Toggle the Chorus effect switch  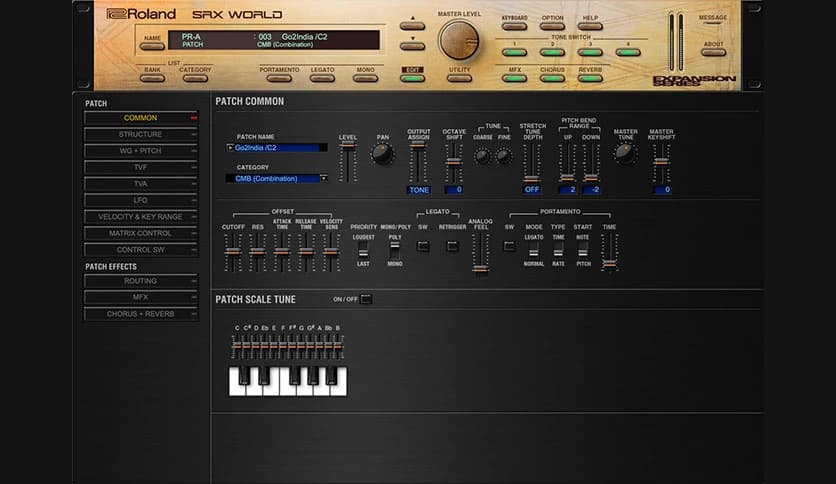click(x=552, y=78)
